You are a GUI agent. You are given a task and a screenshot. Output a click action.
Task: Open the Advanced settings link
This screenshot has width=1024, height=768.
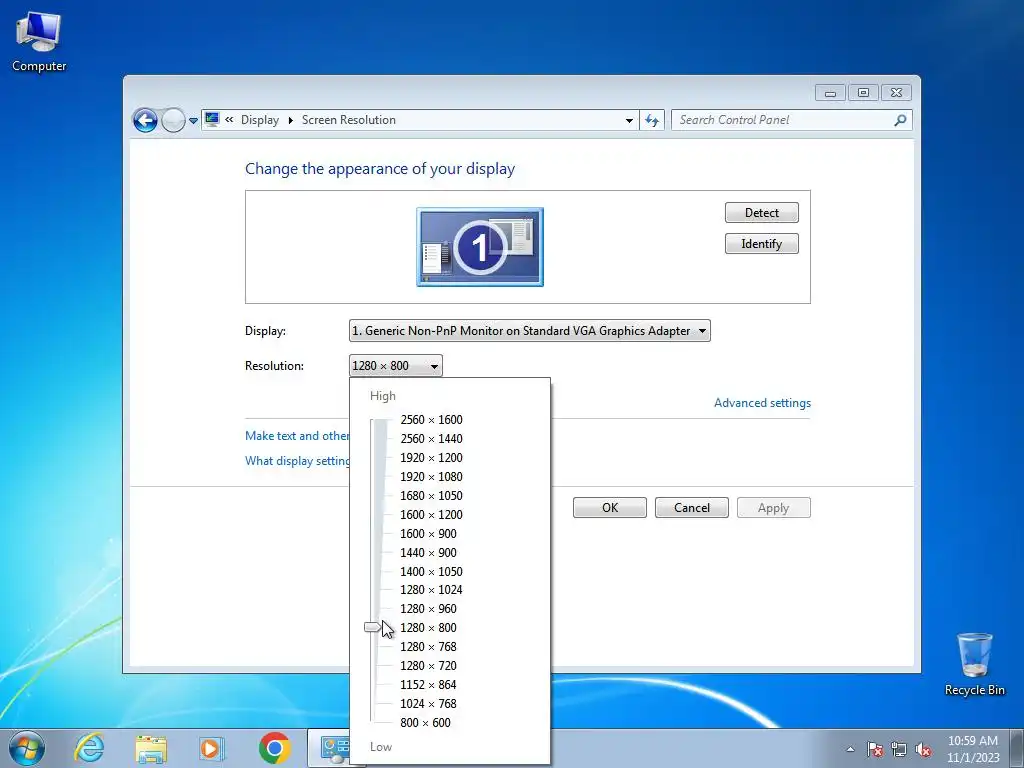[x=762, y=403]
